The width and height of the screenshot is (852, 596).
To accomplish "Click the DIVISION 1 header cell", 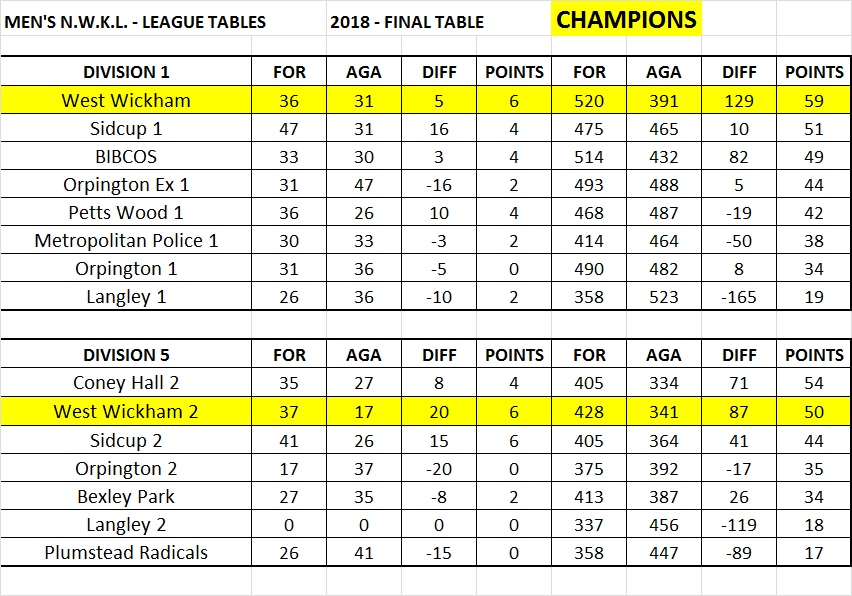I will 126,72.
